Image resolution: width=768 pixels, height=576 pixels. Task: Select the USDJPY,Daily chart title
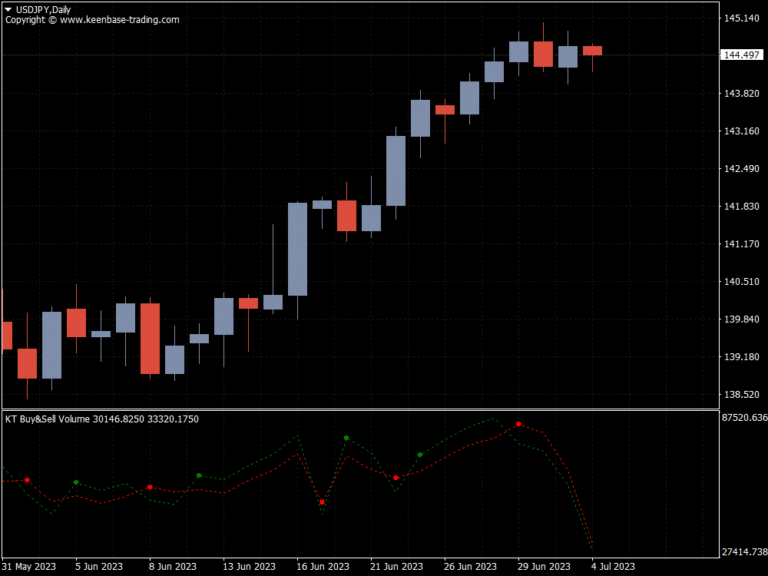(43, 9)
